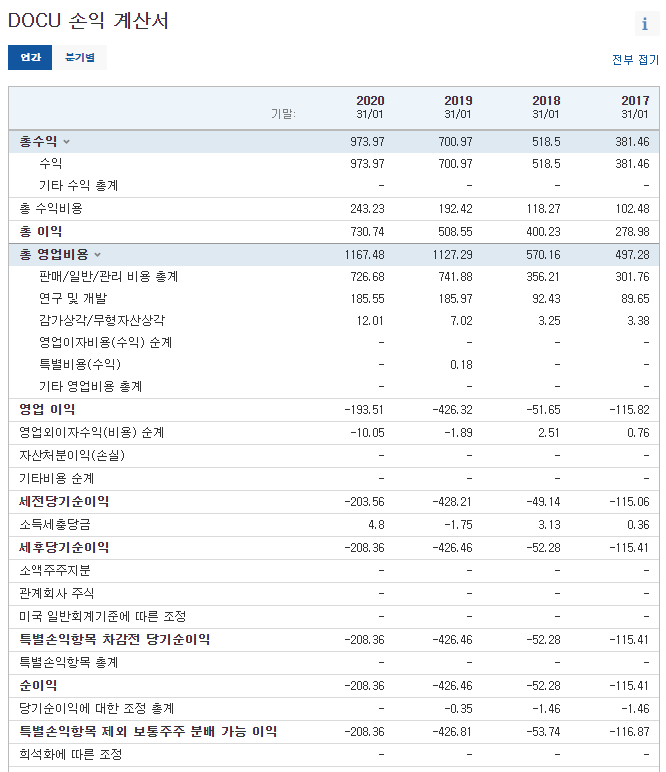Screen dimensions: 666x772
Task: Click the 기타 영업비용 총계 label
Action: [x=91, y=386]
